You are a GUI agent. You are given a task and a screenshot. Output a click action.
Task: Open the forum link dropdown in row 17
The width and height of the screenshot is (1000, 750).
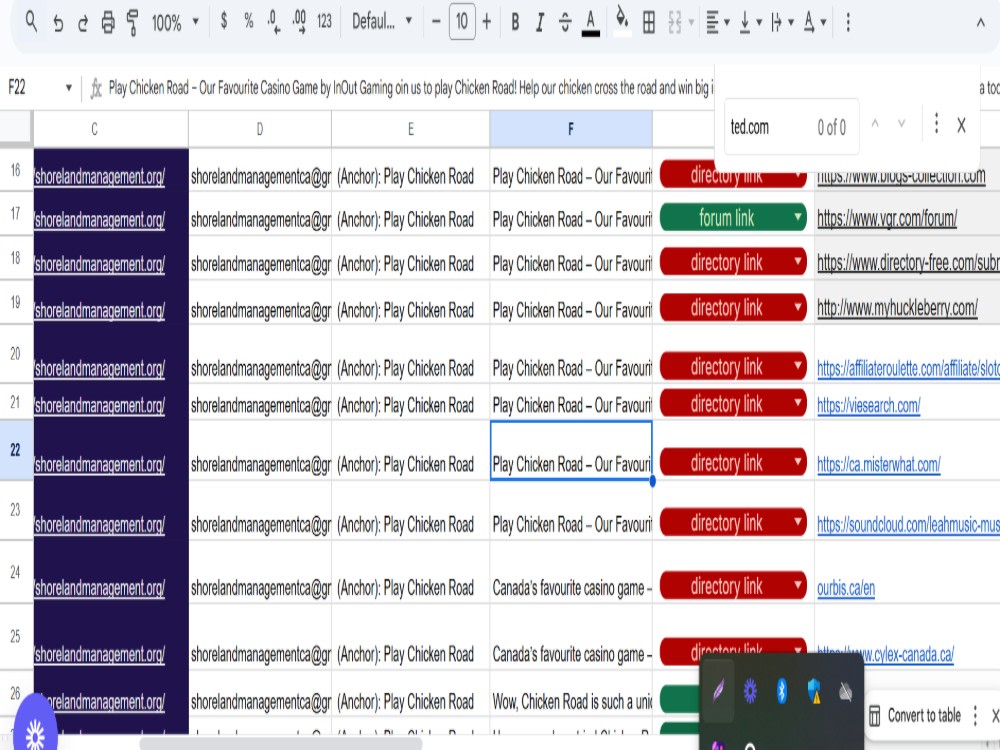point(797,217)
